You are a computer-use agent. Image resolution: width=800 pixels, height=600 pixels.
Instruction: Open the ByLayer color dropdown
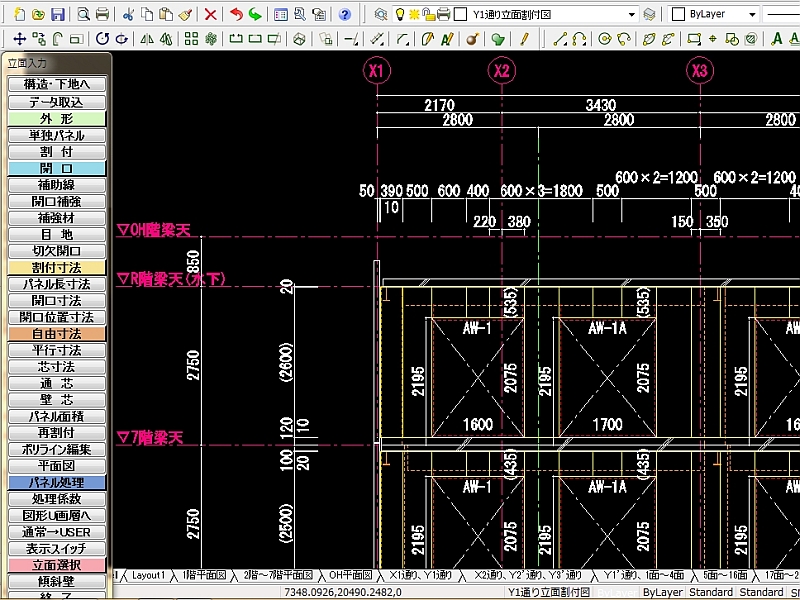click(752, 14)
